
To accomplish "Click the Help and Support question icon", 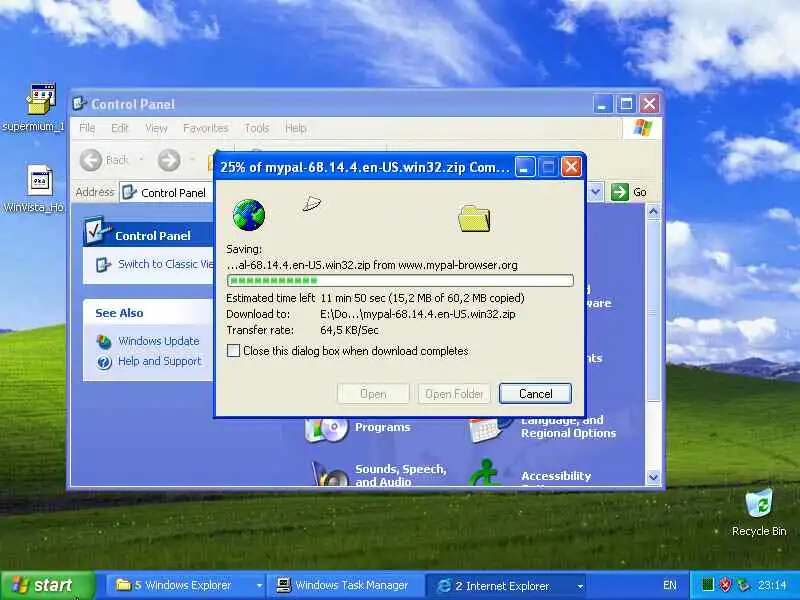I will click(104, 362).
